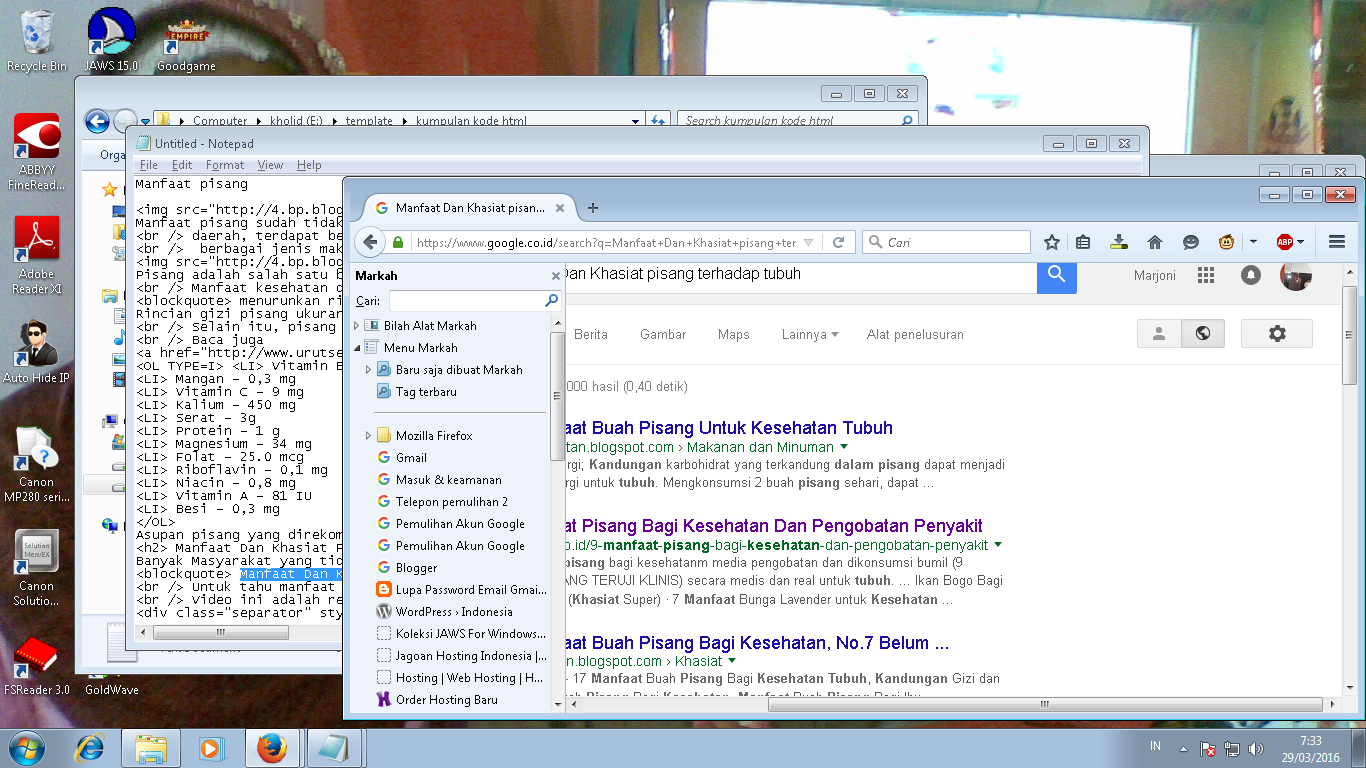
Task: Open ABBYY FineReader desktop shortcut
Action: coord(37,151)
